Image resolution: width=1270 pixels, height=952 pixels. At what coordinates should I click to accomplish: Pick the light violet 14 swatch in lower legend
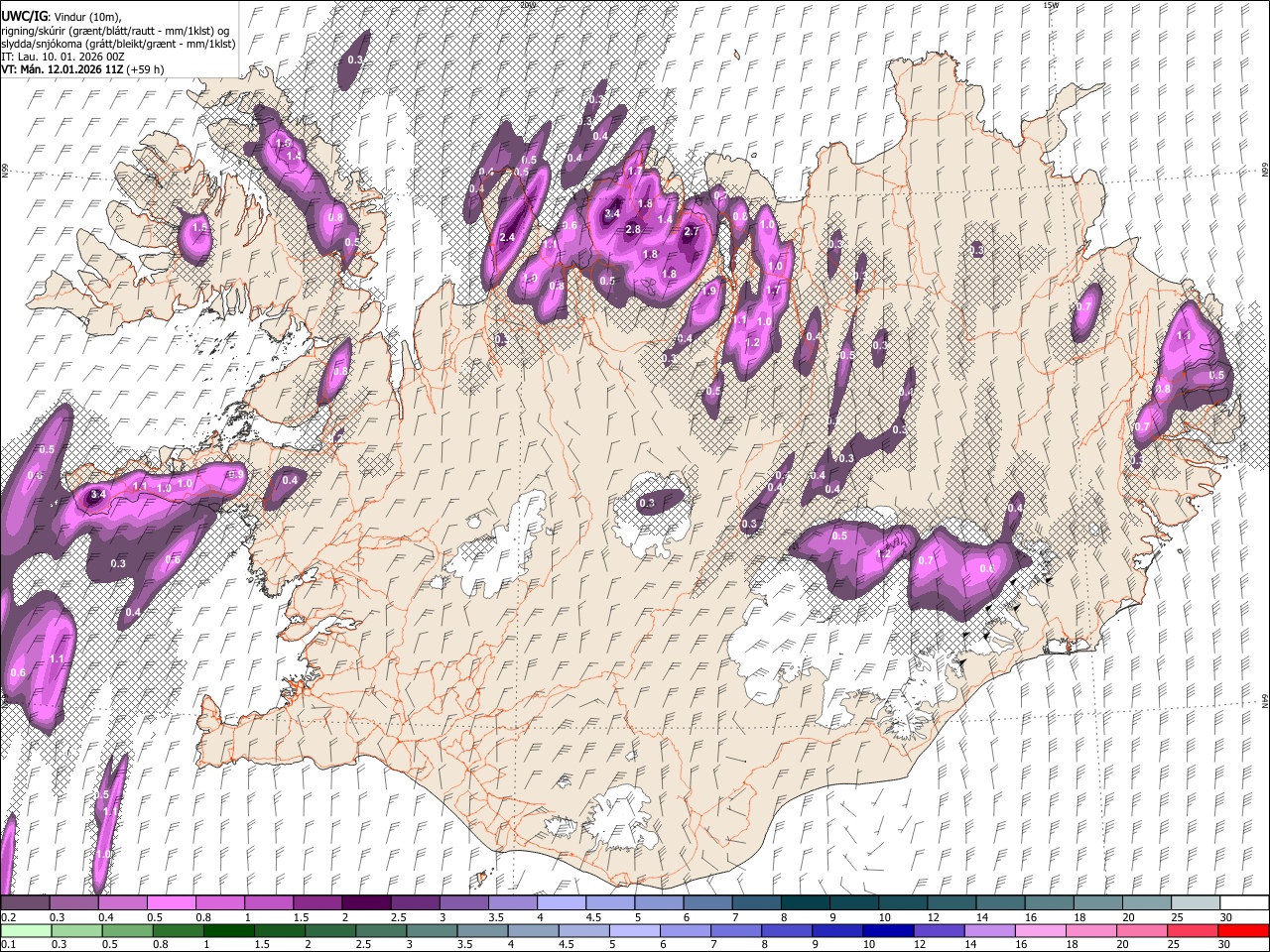[988, 930]
